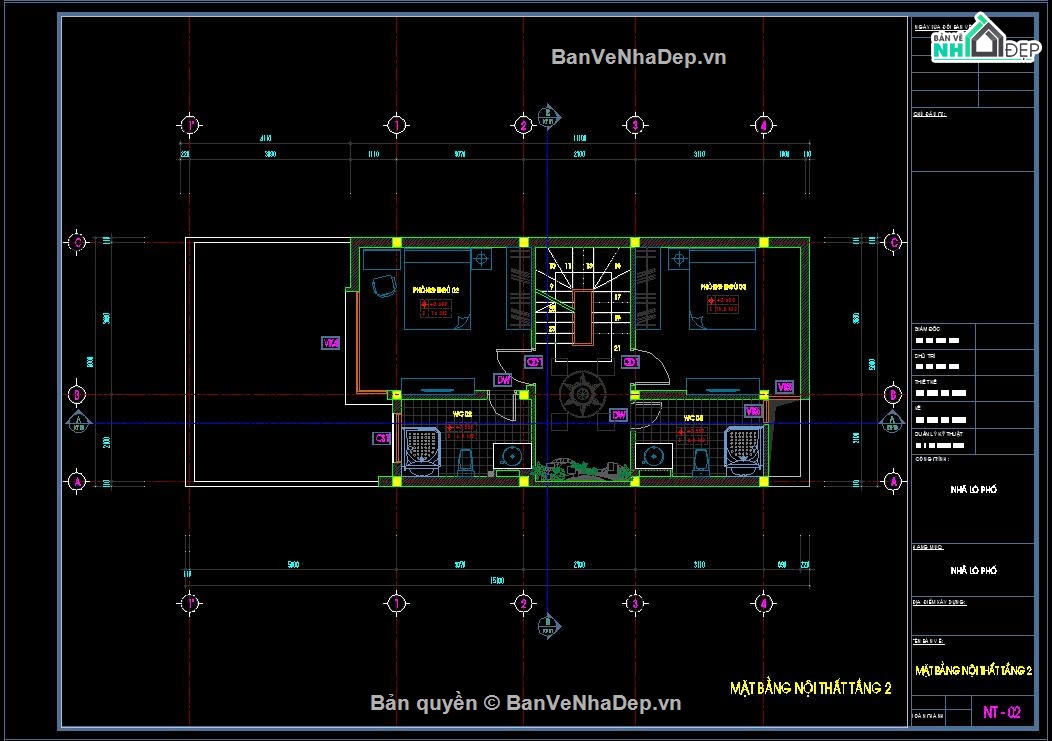Open the BanVeNhaDep.vn watermark link at top

tap(639, 57)
